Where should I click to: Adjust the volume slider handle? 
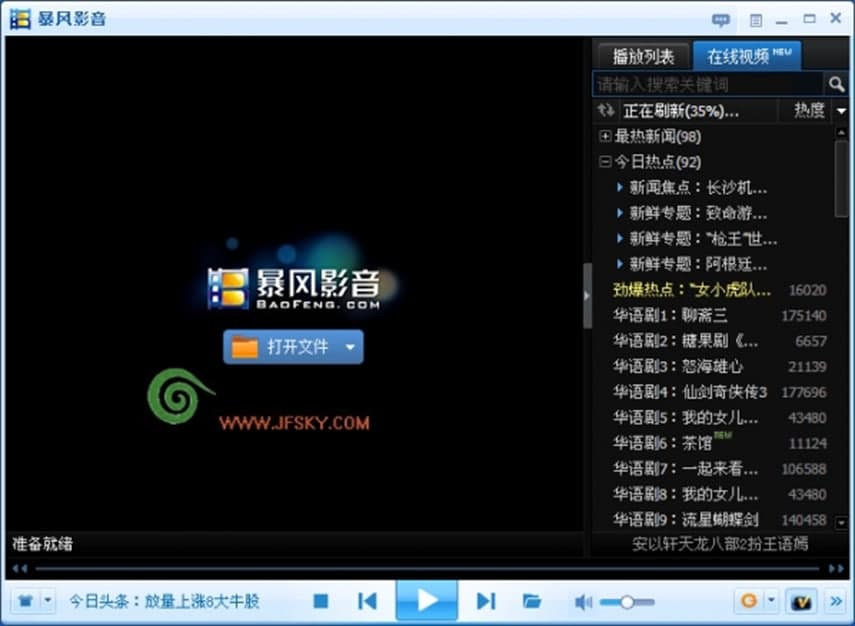[625, 601]
